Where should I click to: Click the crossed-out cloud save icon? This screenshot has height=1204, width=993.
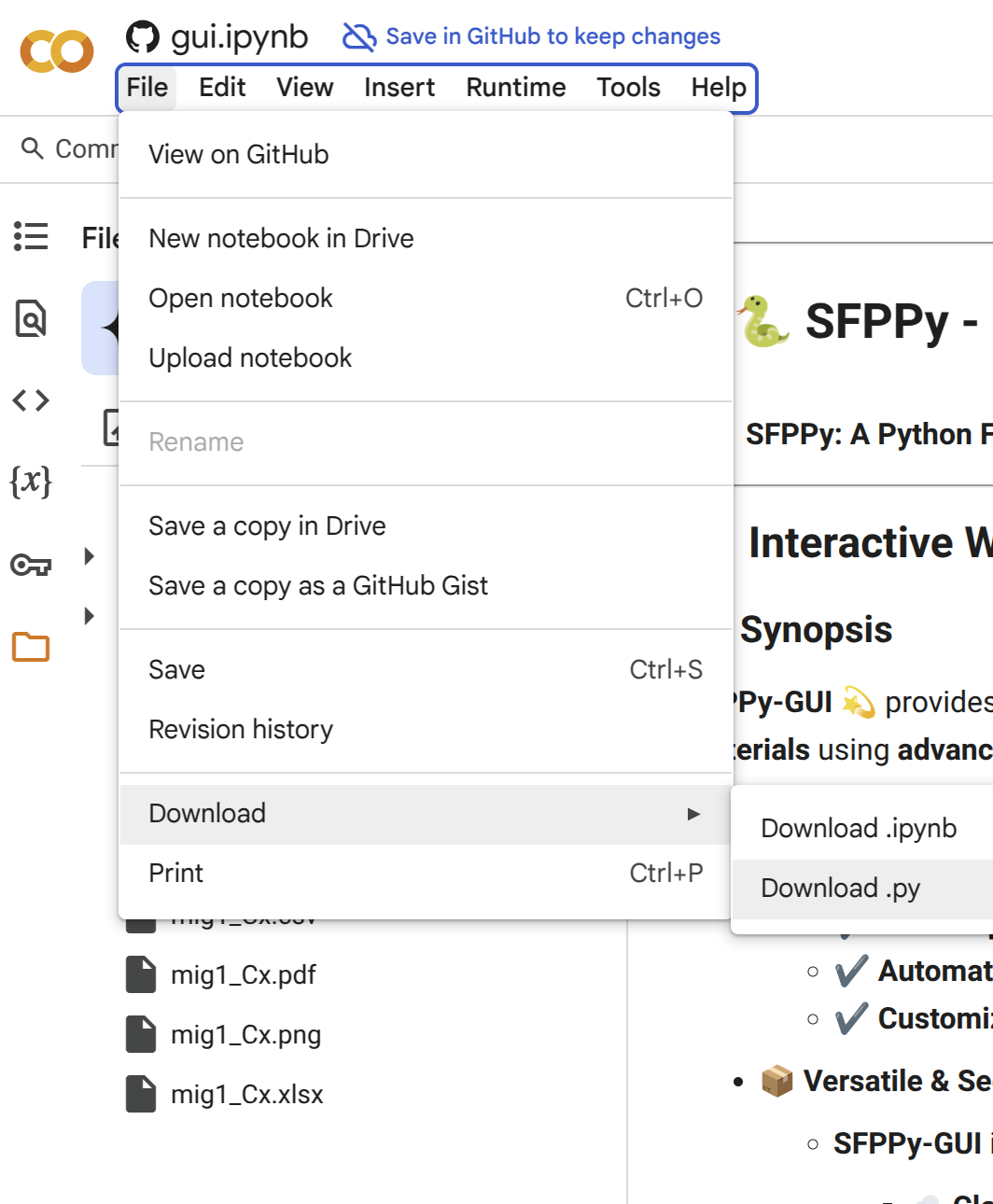[359, 36]
